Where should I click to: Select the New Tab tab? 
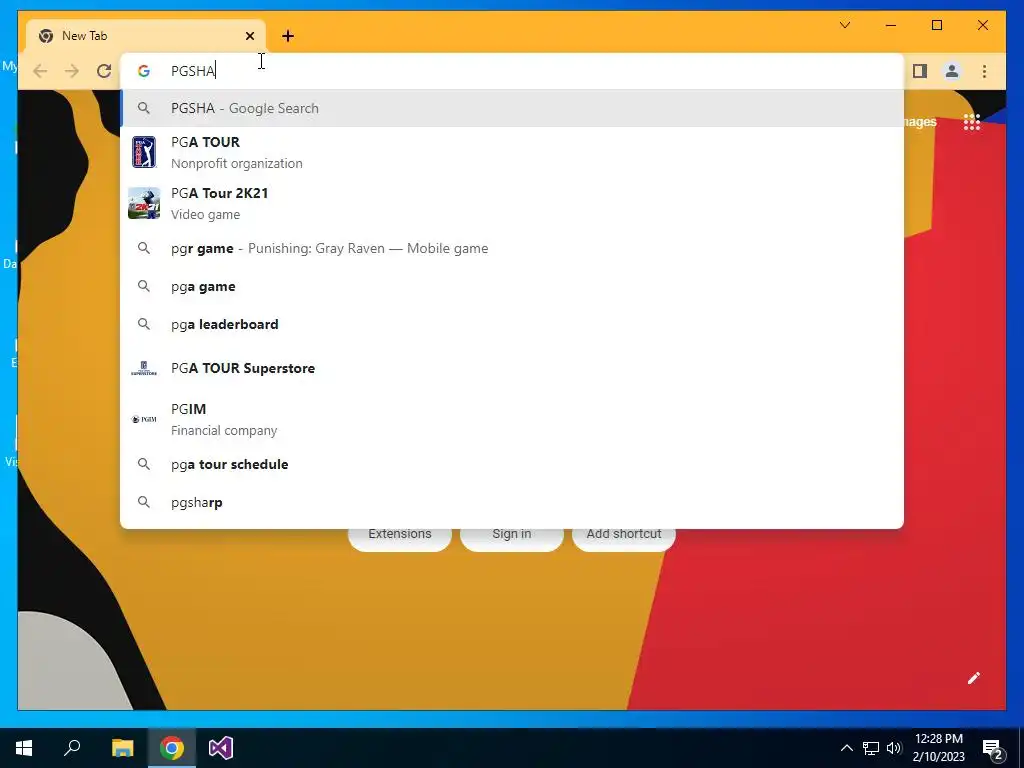click(146, 36)
